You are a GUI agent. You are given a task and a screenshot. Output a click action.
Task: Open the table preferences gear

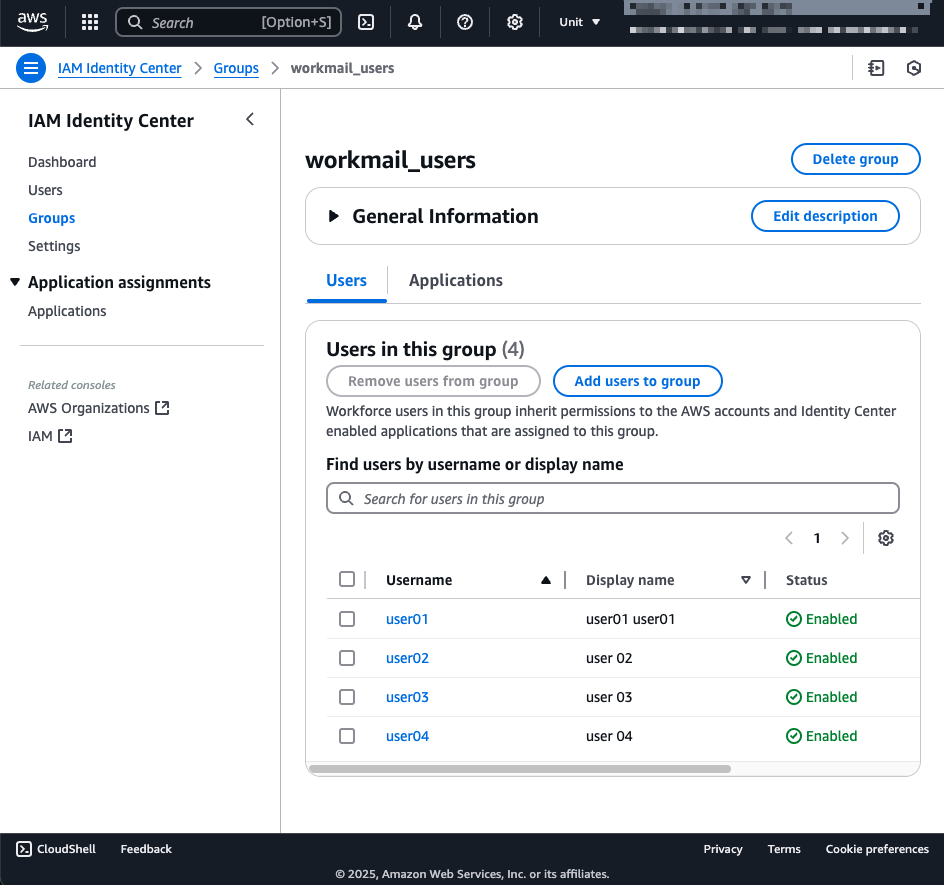click(885, 538)
